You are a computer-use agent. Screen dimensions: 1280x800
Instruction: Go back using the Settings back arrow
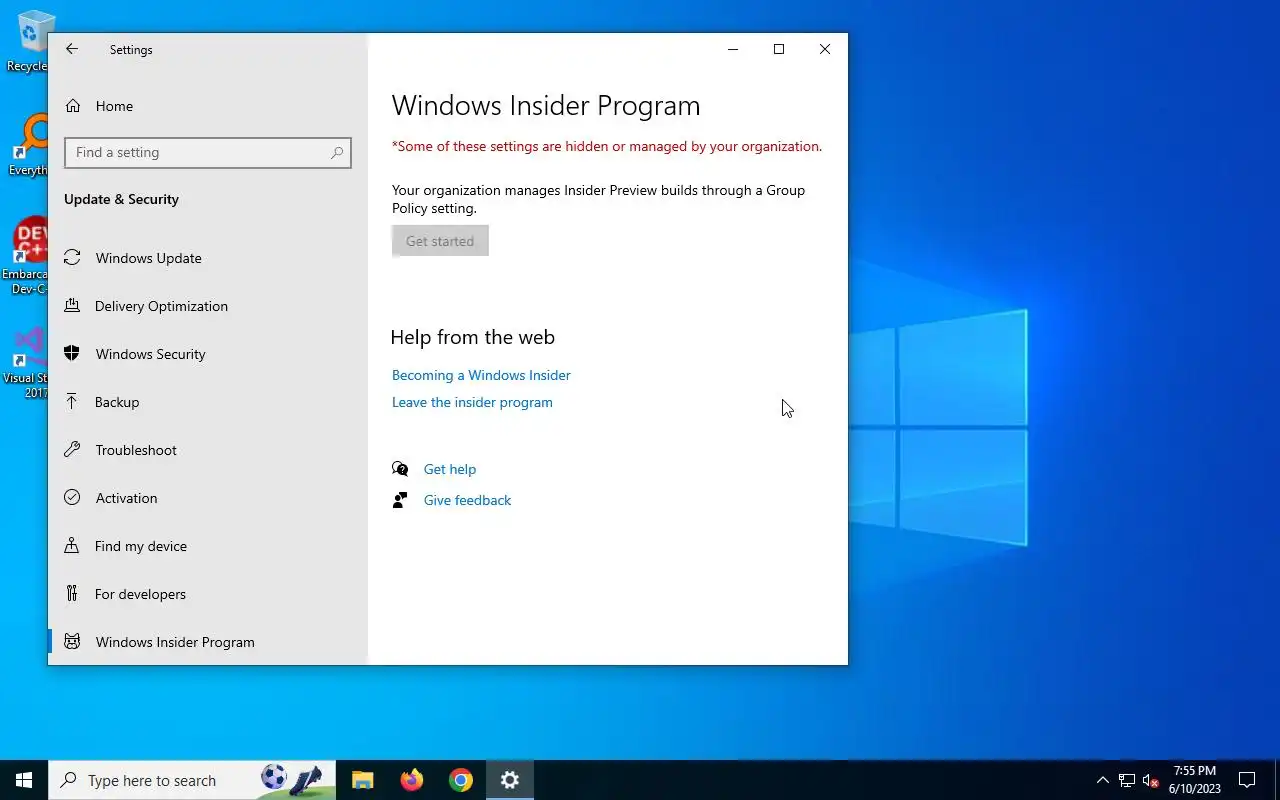click(71, 49)
